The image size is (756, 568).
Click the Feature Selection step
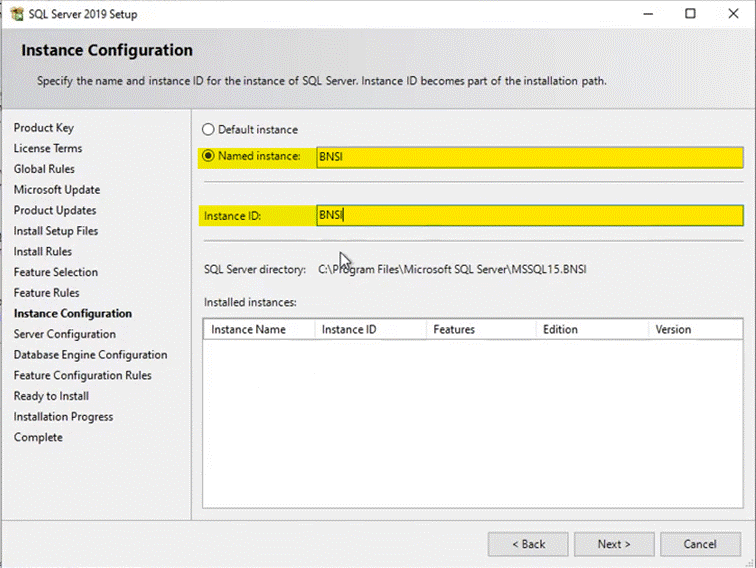tap(56, 272)
